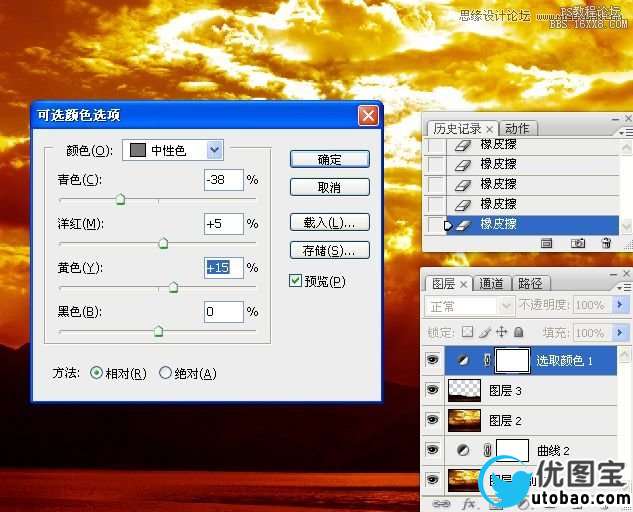Open the 填充 fill arrow popup
633x512 pixels.
(x=620, y=333)
